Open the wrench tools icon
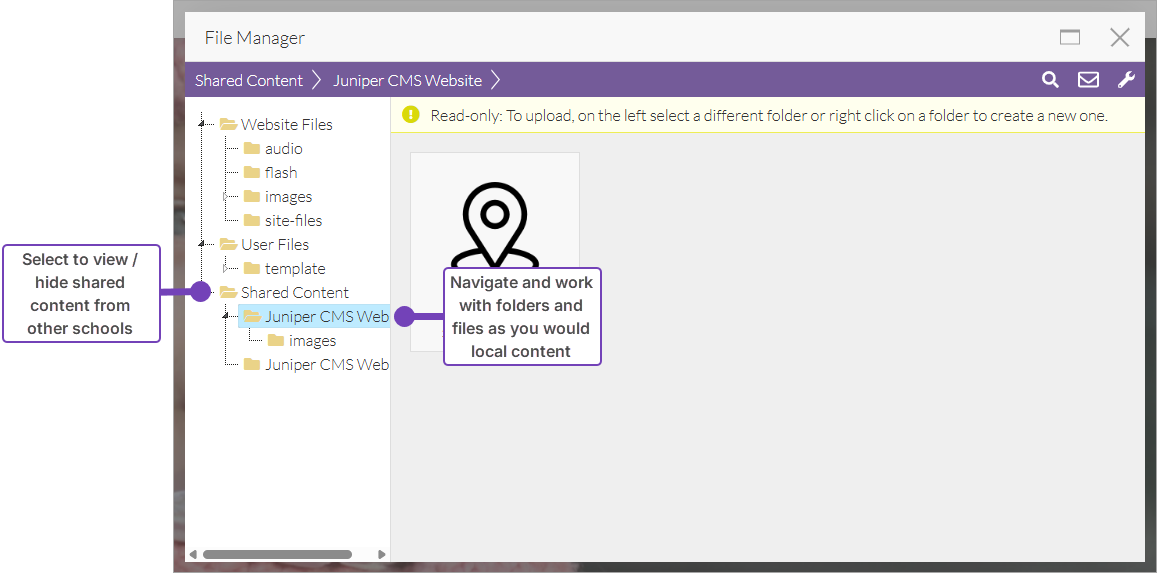This screenshot has height=573, width=1157. point(1126,80)
